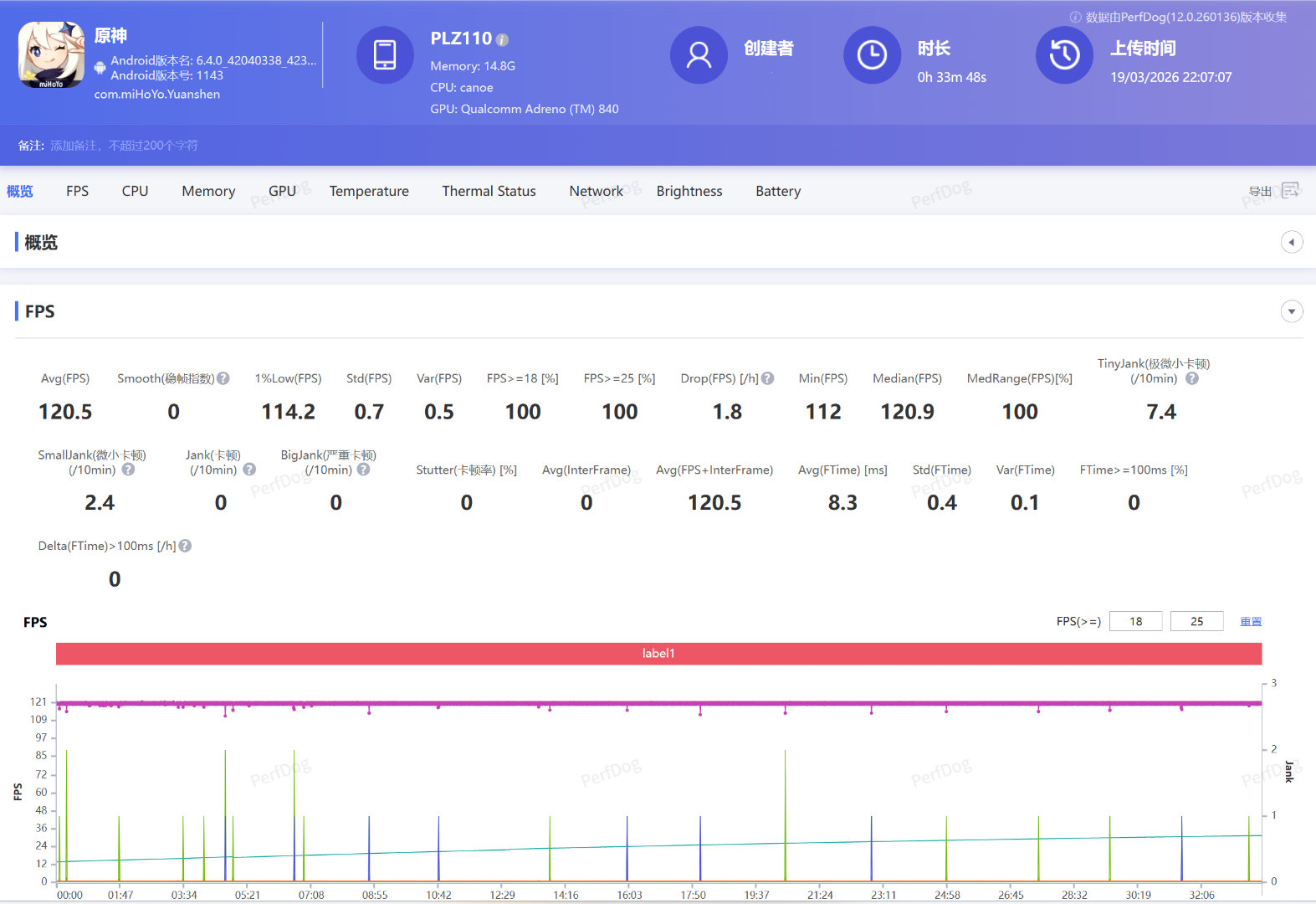Click the info icon next to PLZ110
The width and height of the screenshot is (1316, 904).
coord(502,39)
